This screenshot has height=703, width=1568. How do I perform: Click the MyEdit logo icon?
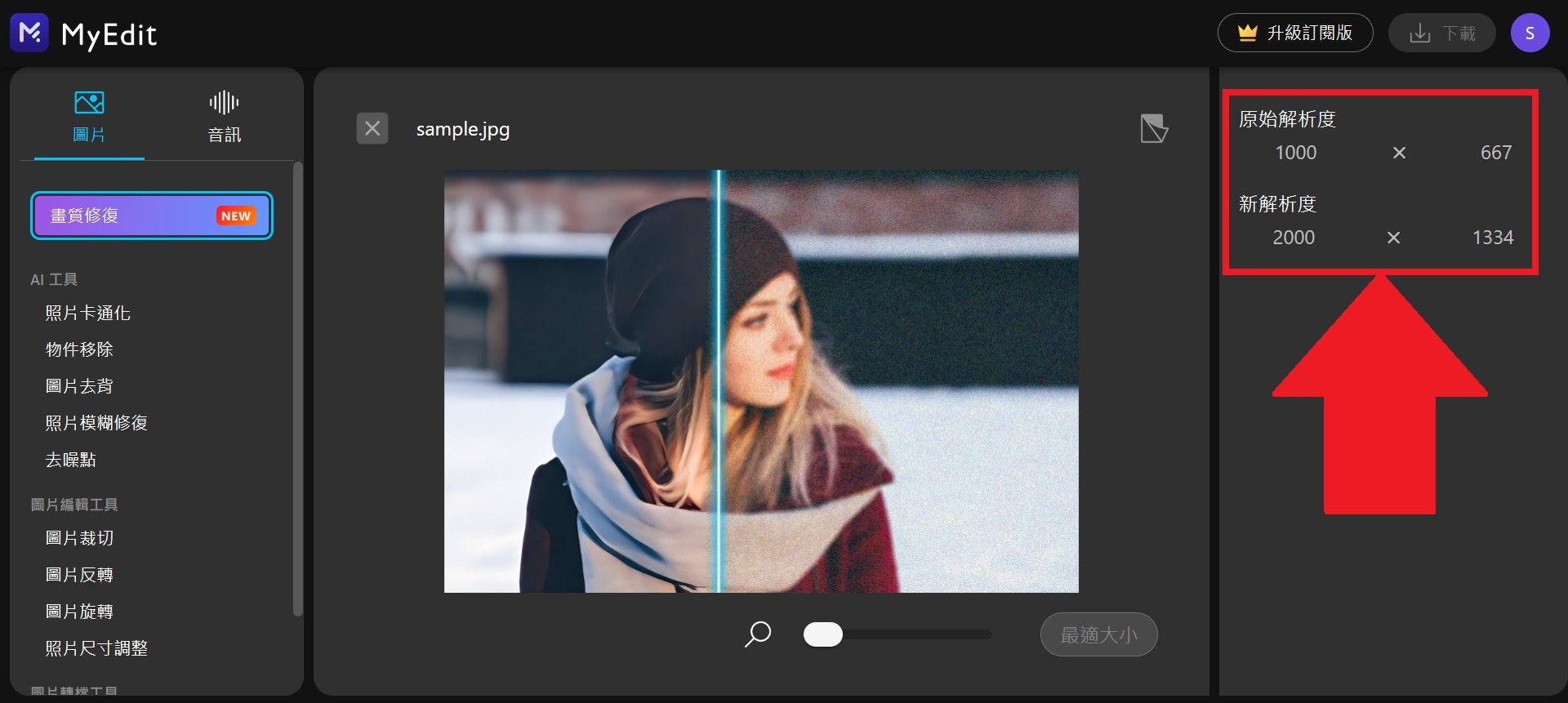tap(29, 33)
